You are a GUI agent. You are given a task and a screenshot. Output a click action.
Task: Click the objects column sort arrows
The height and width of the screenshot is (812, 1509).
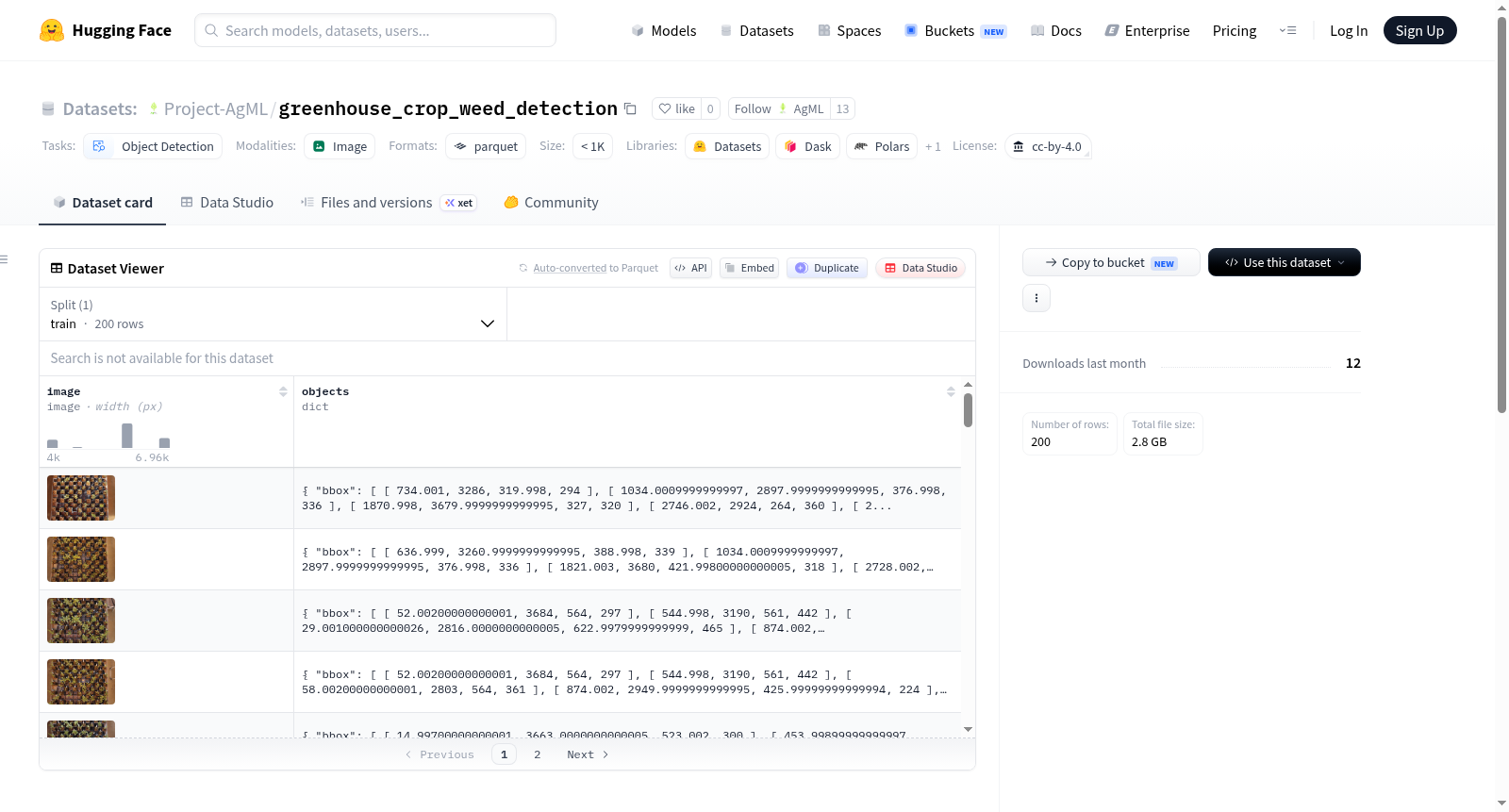[x=951, y=391]
